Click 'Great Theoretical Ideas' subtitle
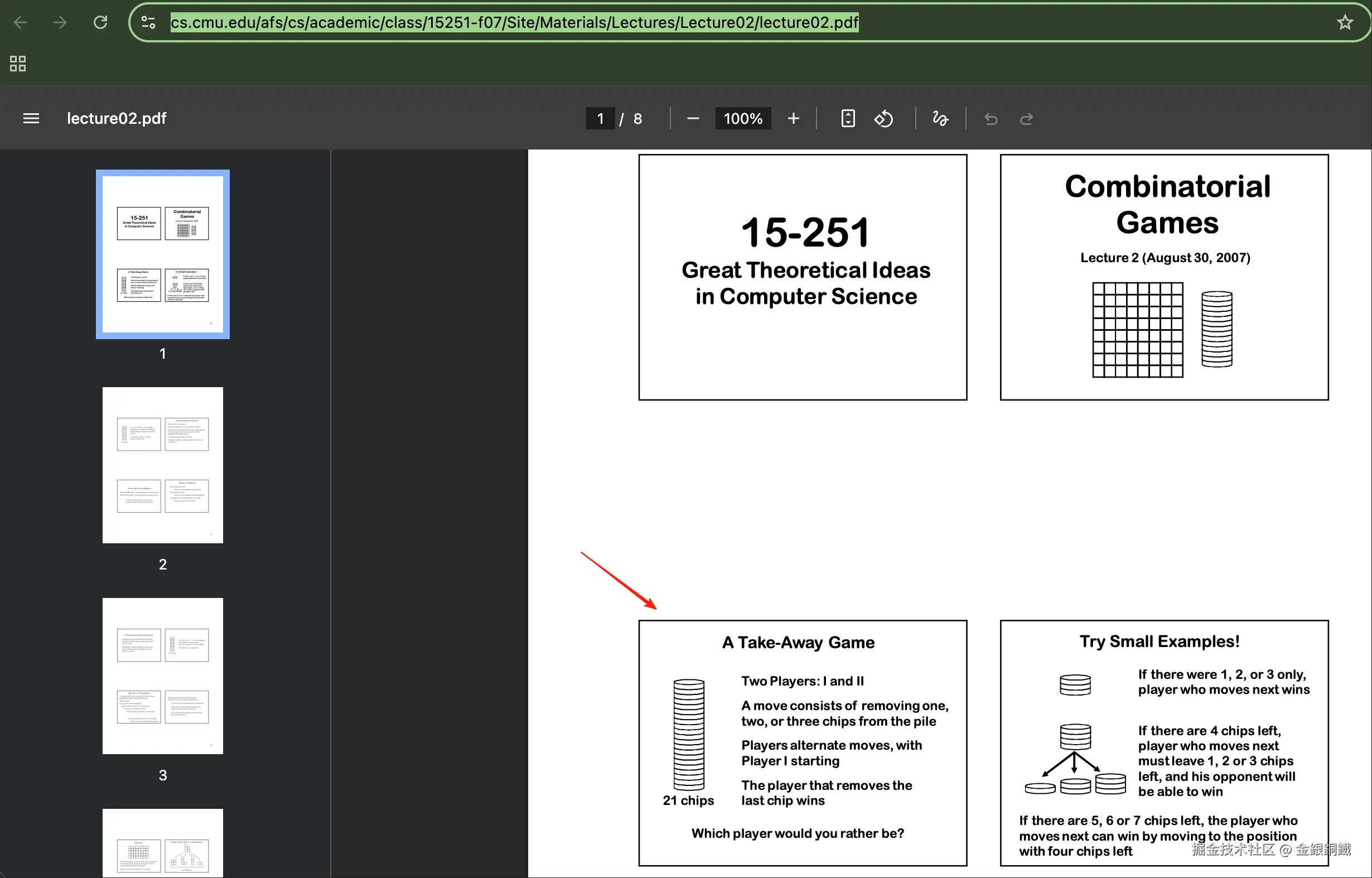This screenshot has width=1372, height=878. pos(806,270)
